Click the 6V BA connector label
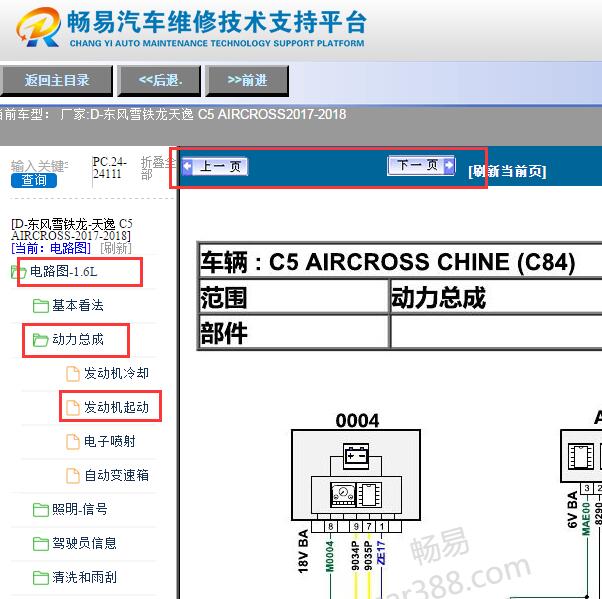Screen dimensions: 602x599 572,509
